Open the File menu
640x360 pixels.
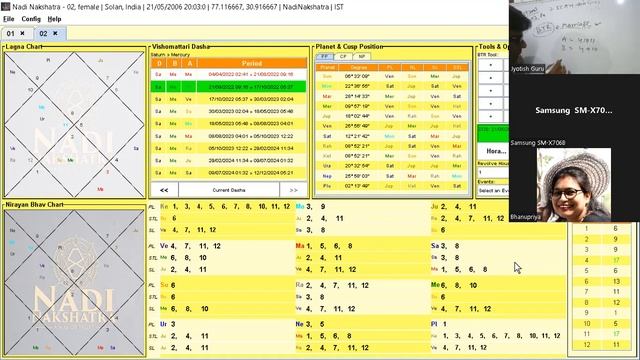coord(9,19)
